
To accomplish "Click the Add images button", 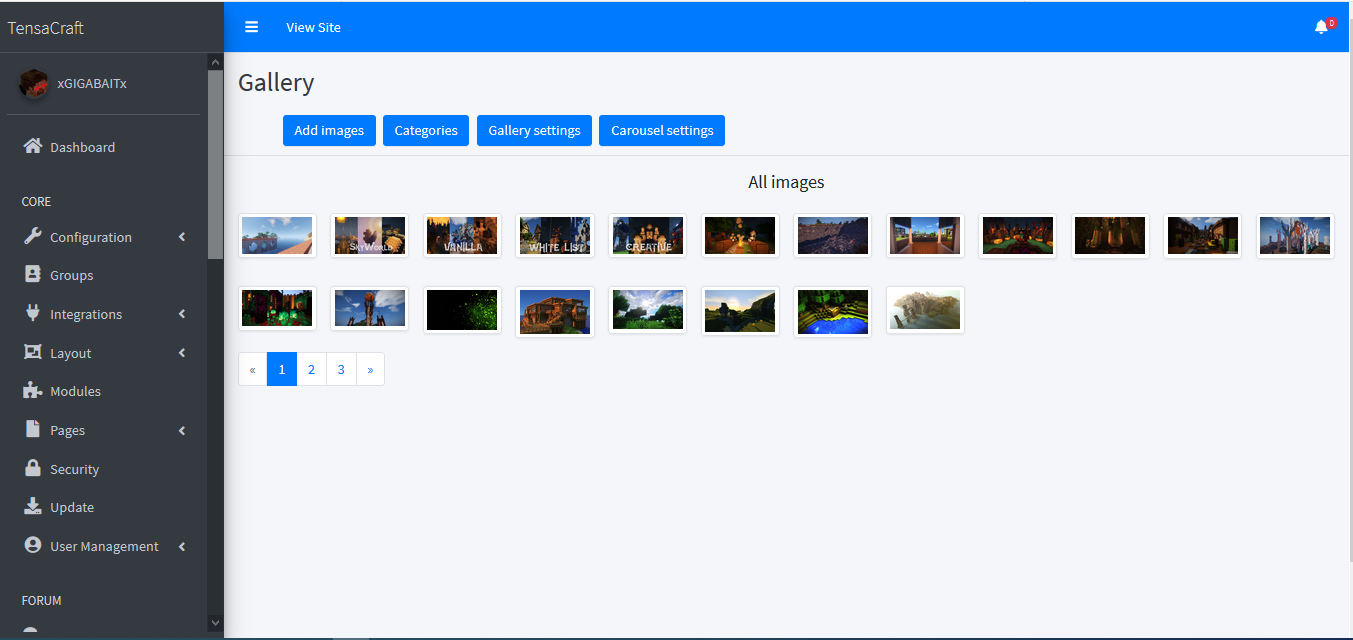I will tap(329, 130).
